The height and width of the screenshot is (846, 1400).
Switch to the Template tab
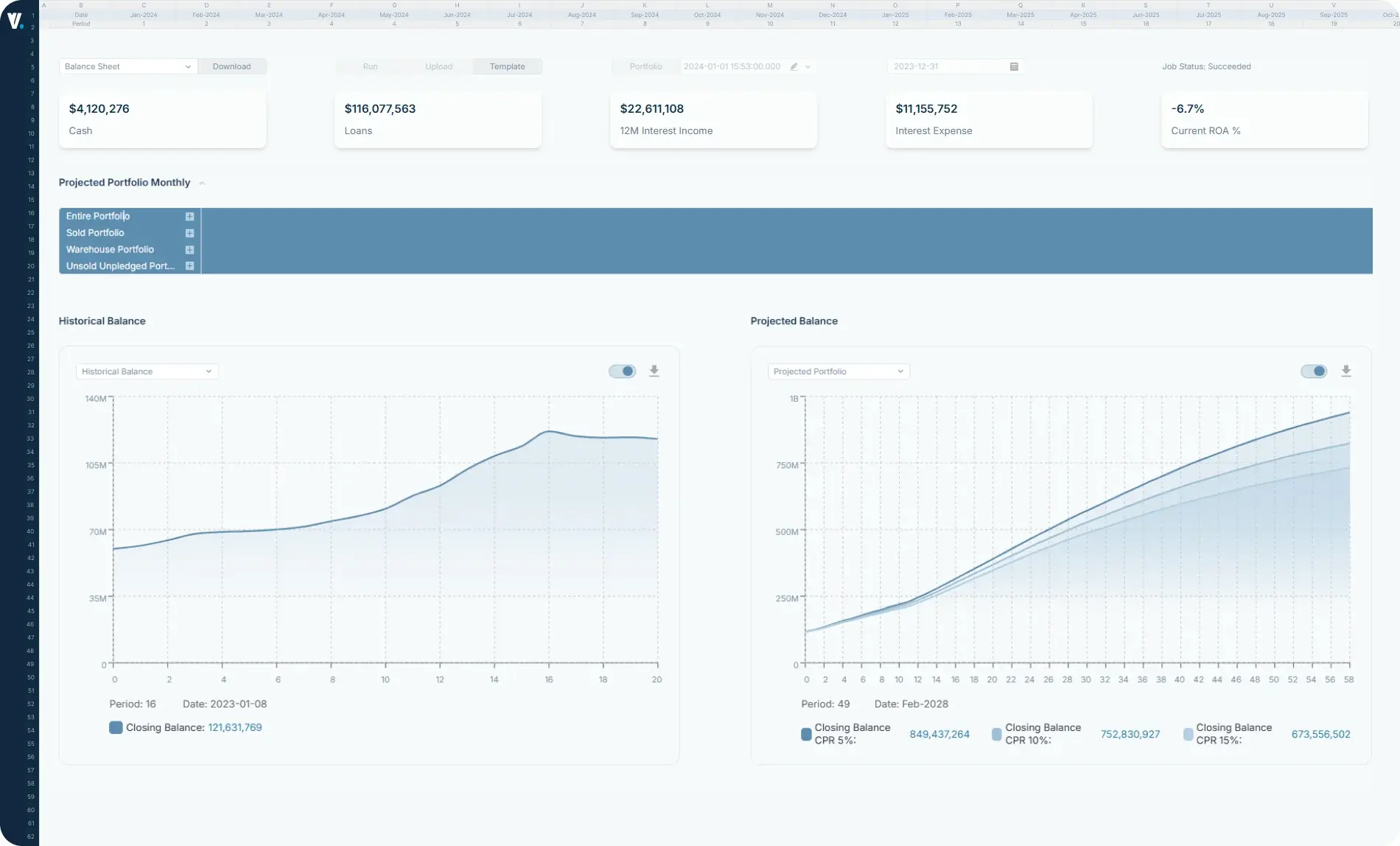pyautogui.click(x=507, y=66)
